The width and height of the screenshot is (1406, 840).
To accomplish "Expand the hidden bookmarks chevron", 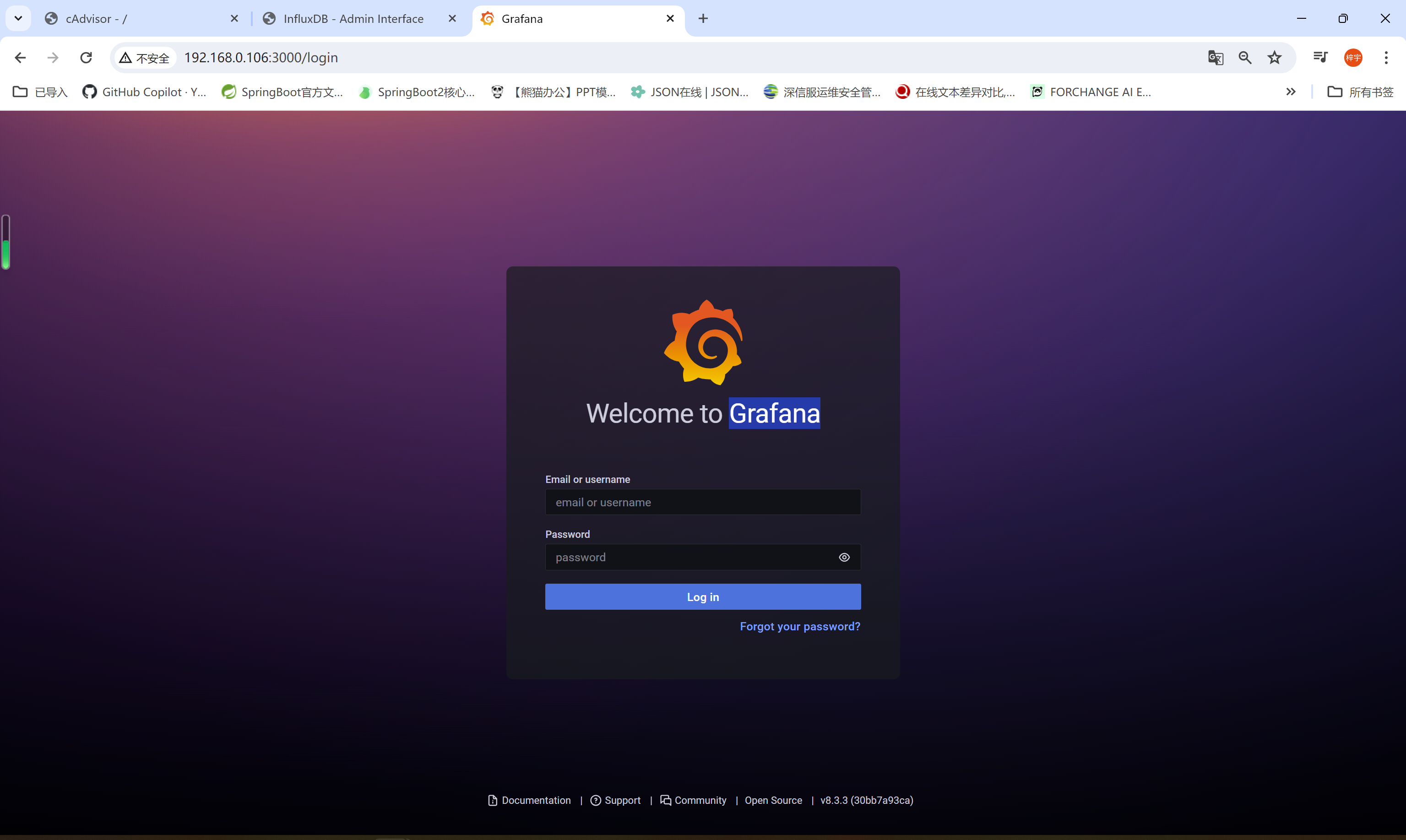I will (1291, 92).
